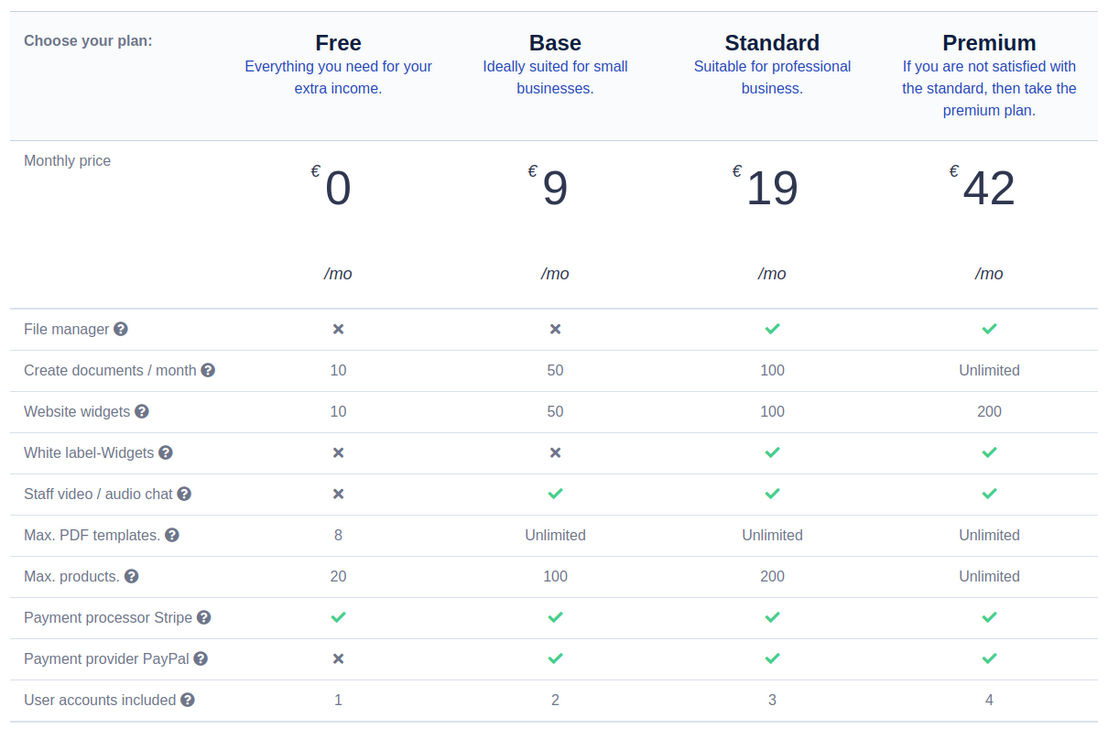Click the €19 Standard monthly price
This screenshot has height=729, width=1108.
(765, 186)
